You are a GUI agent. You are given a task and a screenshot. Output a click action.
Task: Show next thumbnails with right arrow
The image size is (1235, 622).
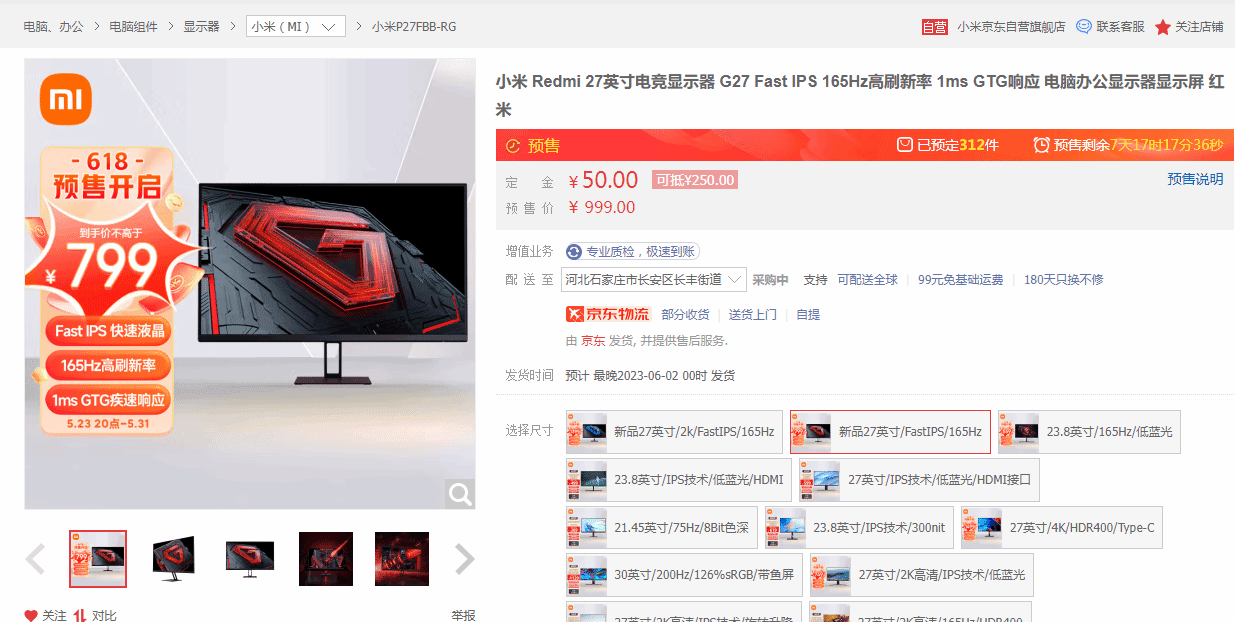click(x=464, y=559)
